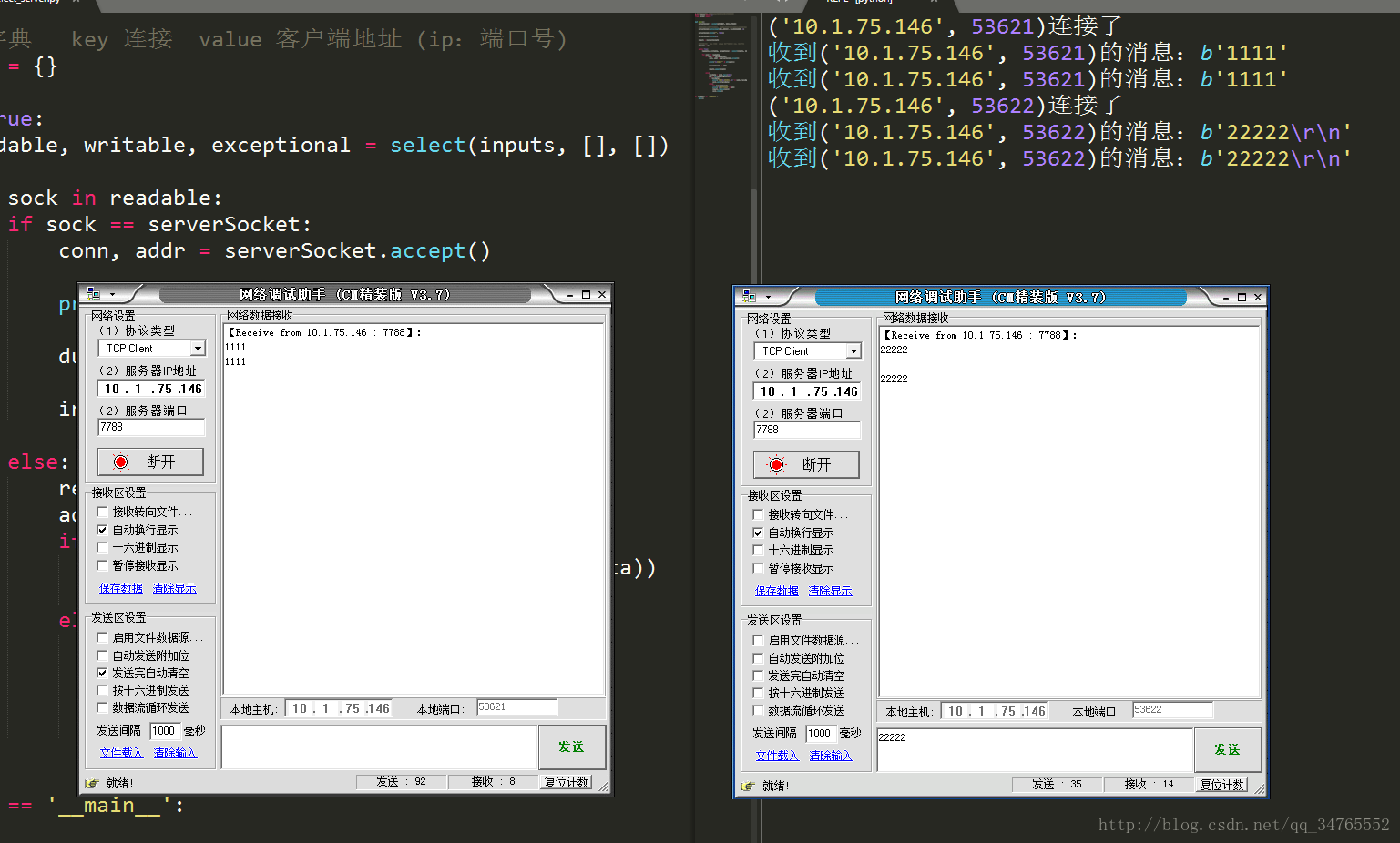This screenshot has height=843, width=1400.
Task: Click console line "('10.1.75.146', 53622)连接了"
Action: [945, 106]
